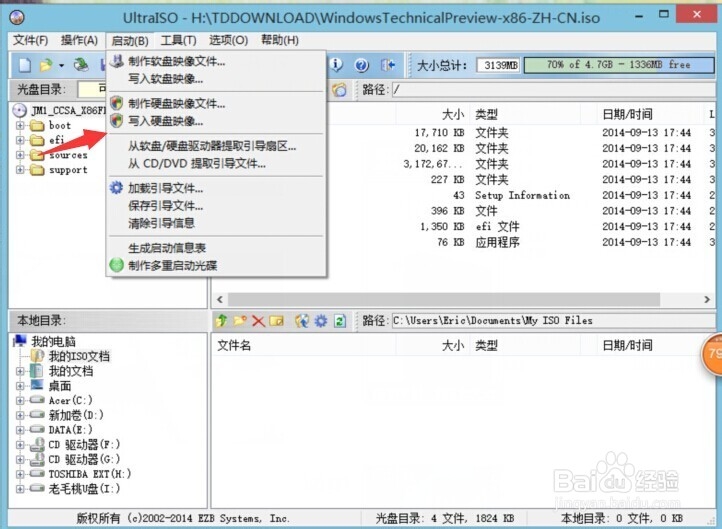Select 老毛桃U盘(I:) in local tree
Image resolution: width=722 pixels, height=529 pixels.
(84, 488)
